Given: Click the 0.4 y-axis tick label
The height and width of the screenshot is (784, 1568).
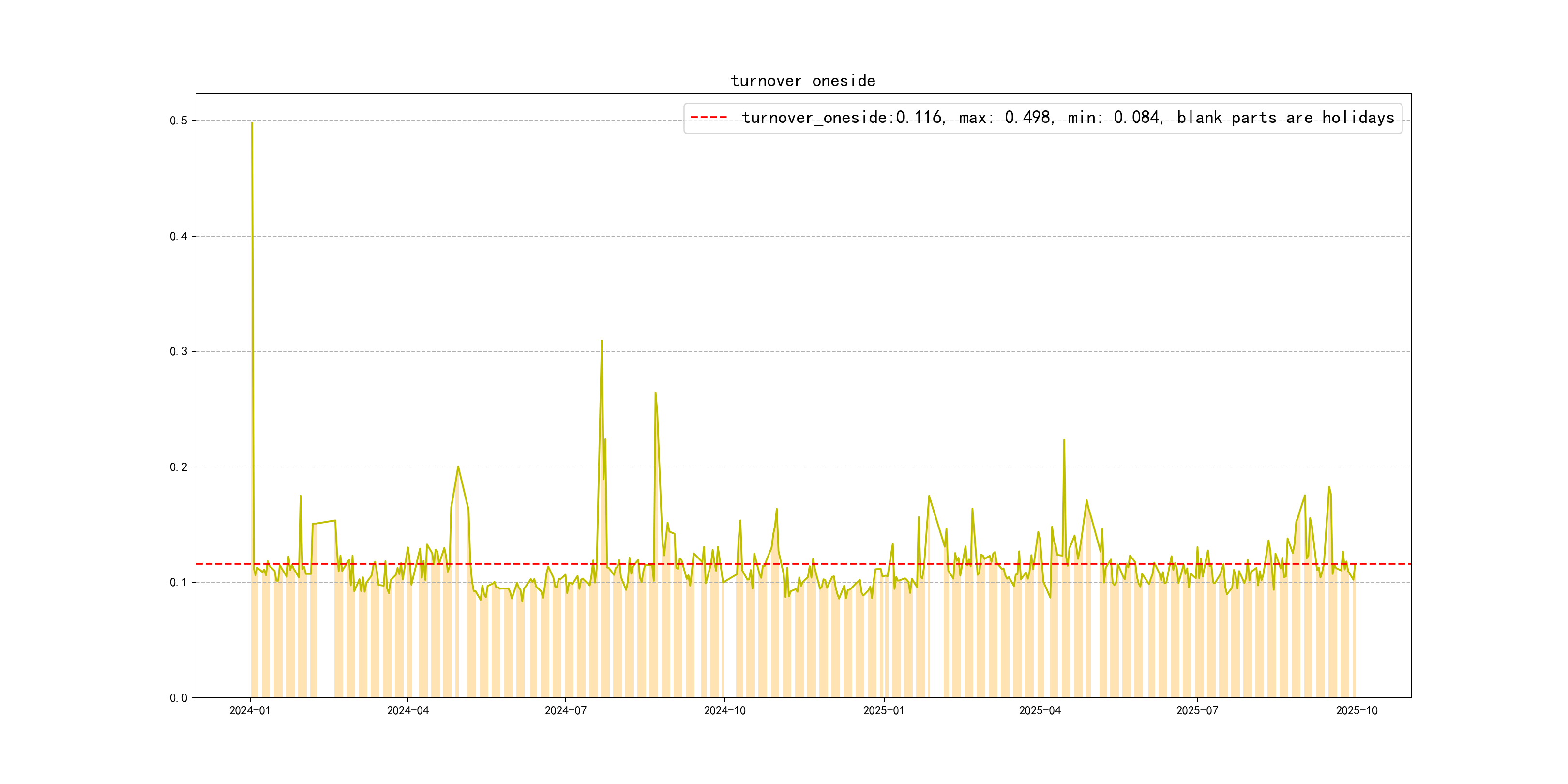Looking at the screenshot, I should (x=179, y=236).
